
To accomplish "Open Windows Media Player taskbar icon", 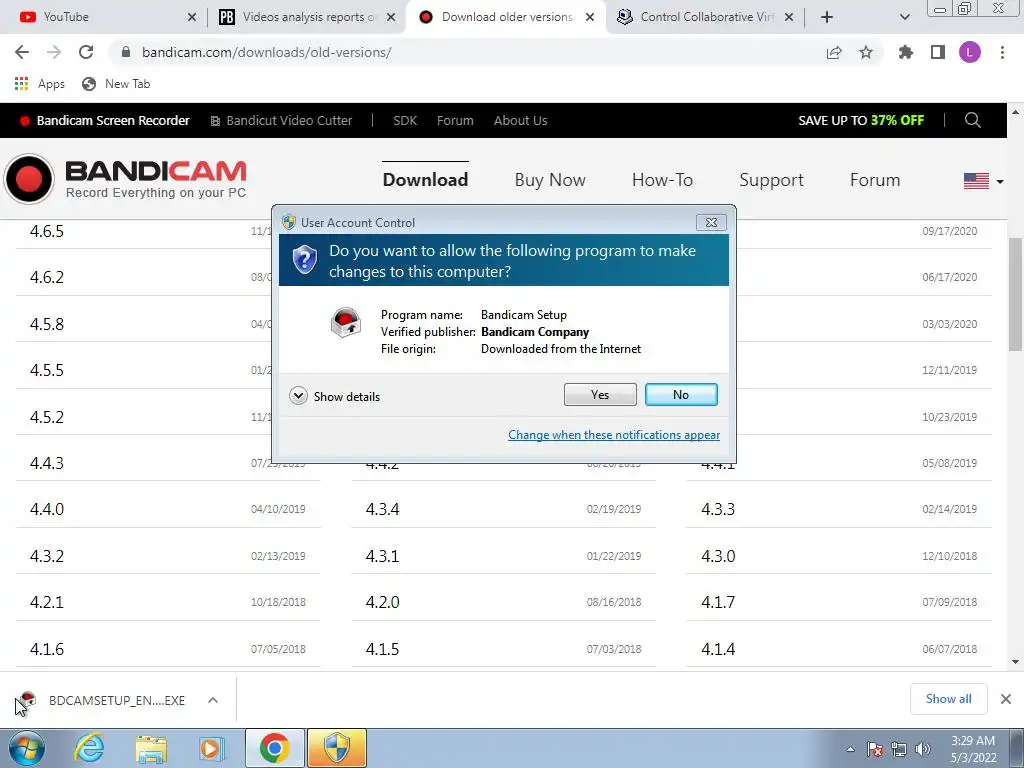I will click(x=211, y=748).
